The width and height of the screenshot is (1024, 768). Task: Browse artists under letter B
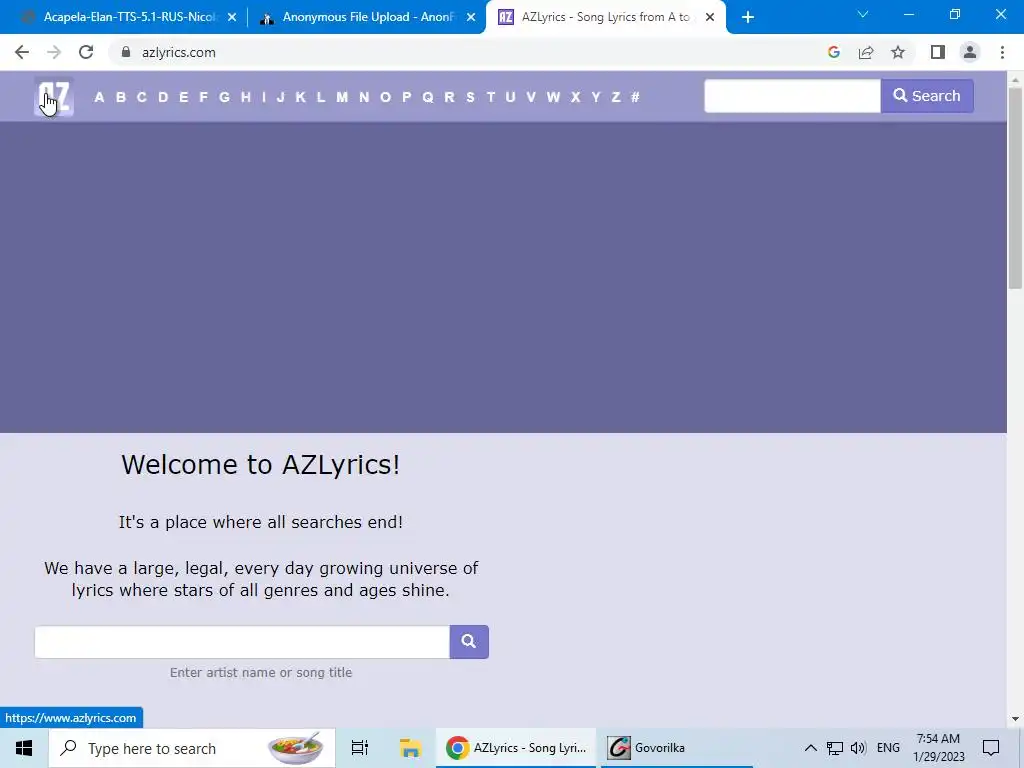(121, 97)
